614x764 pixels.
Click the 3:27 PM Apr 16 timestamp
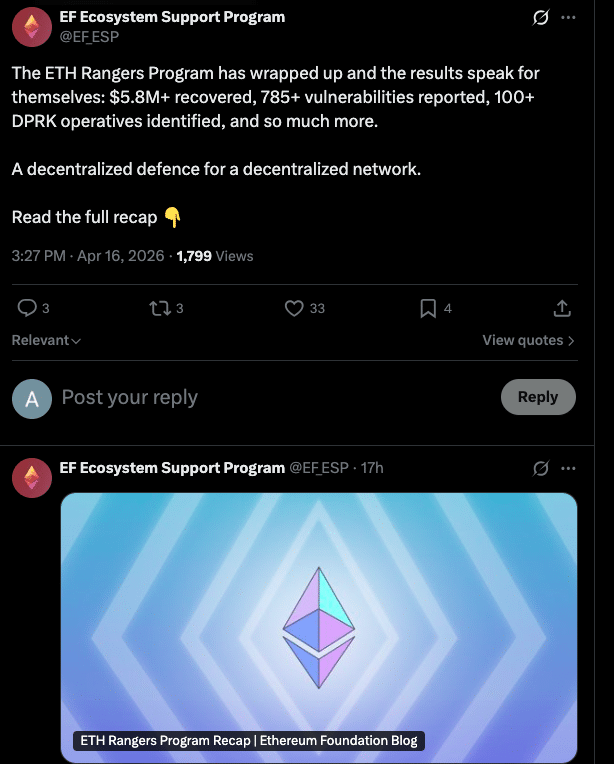coord(89,256)
